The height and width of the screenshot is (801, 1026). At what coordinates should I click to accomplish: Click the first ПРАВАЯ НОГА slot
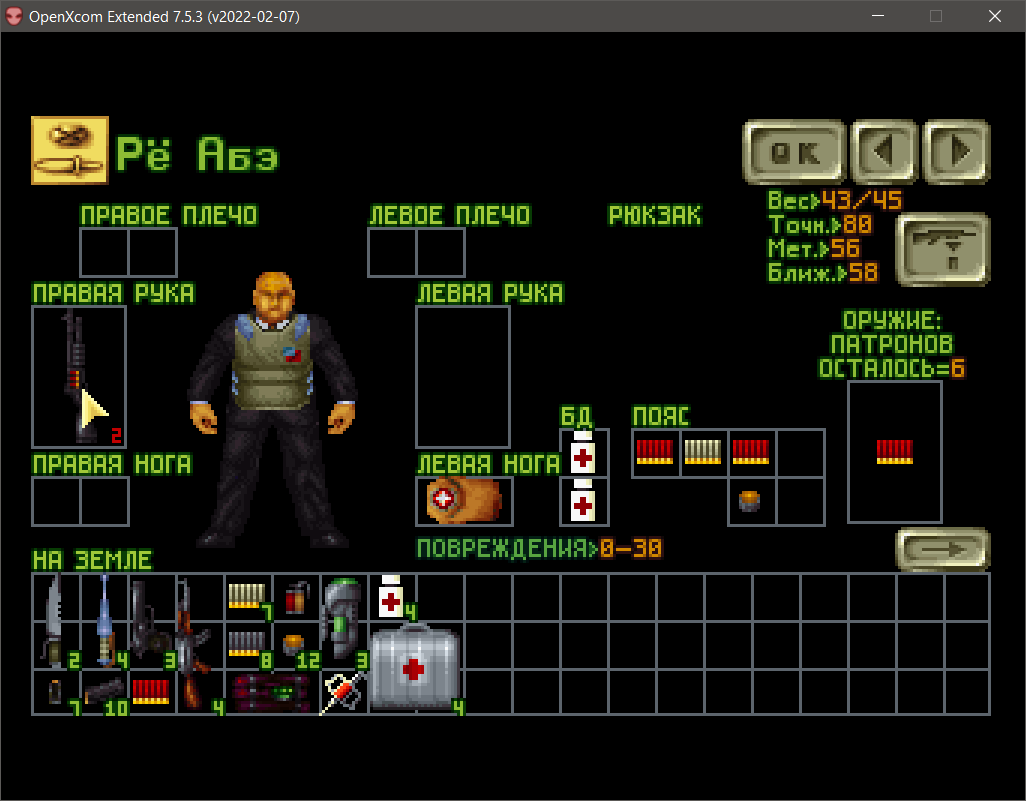pyautogui.click(x=56, y=501)
